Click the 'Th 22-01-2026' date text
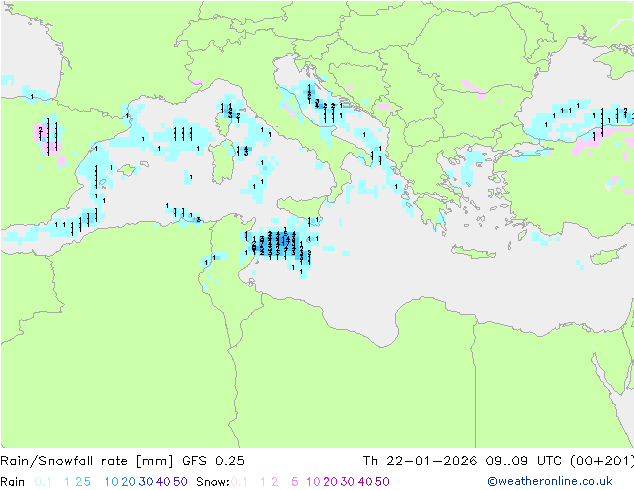This screenshot has width=634, height=490. click(x=420, y=461)
